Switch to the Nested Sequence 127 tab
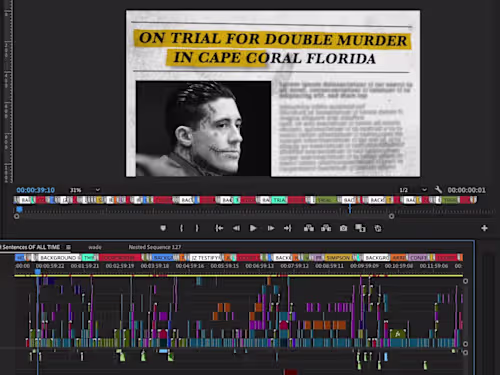 (155, 247)
